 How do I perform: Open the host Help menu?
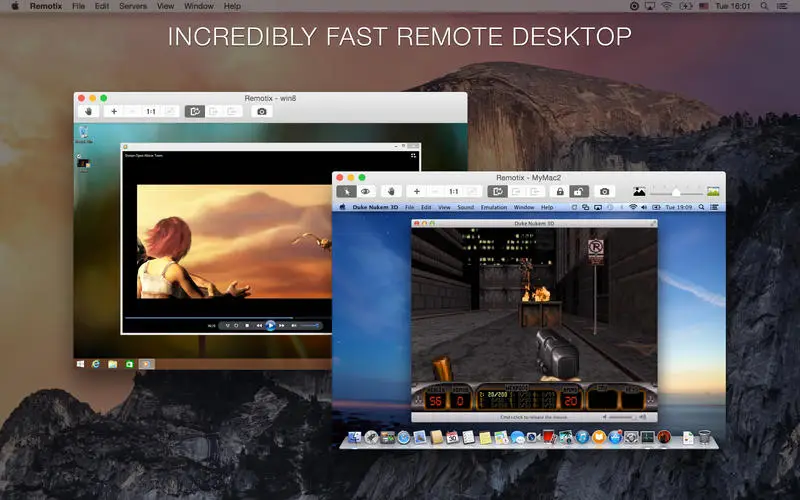pos(232,6)
